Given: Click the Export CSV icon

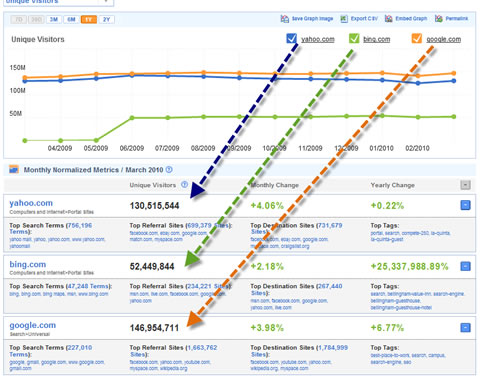Looking at the screenshot, I should pyautogui.click(x=344, y=19).
